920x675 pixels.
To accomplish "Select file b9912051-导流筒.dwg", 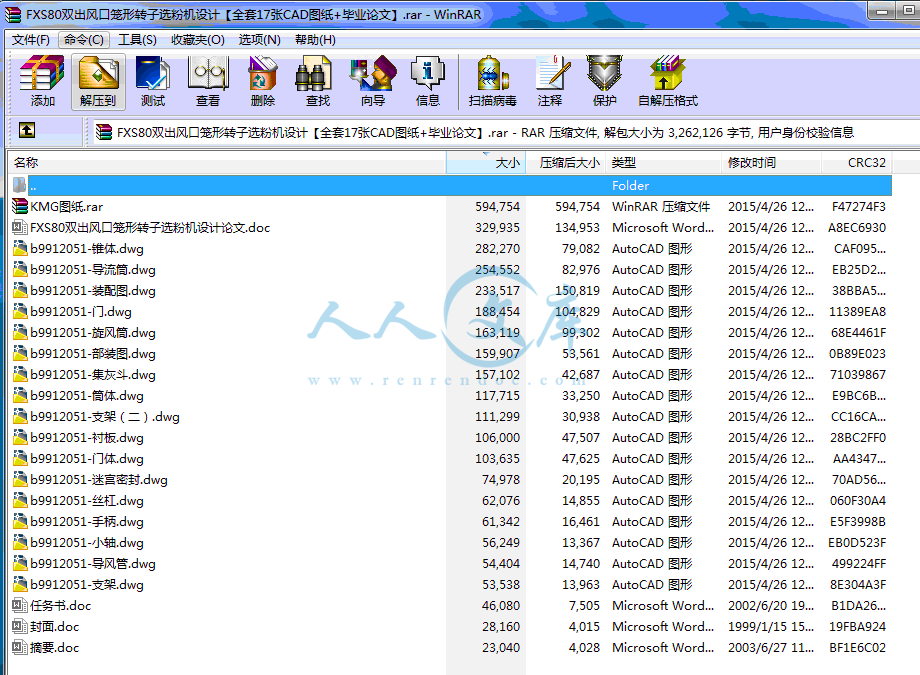I will click(93, 269).
